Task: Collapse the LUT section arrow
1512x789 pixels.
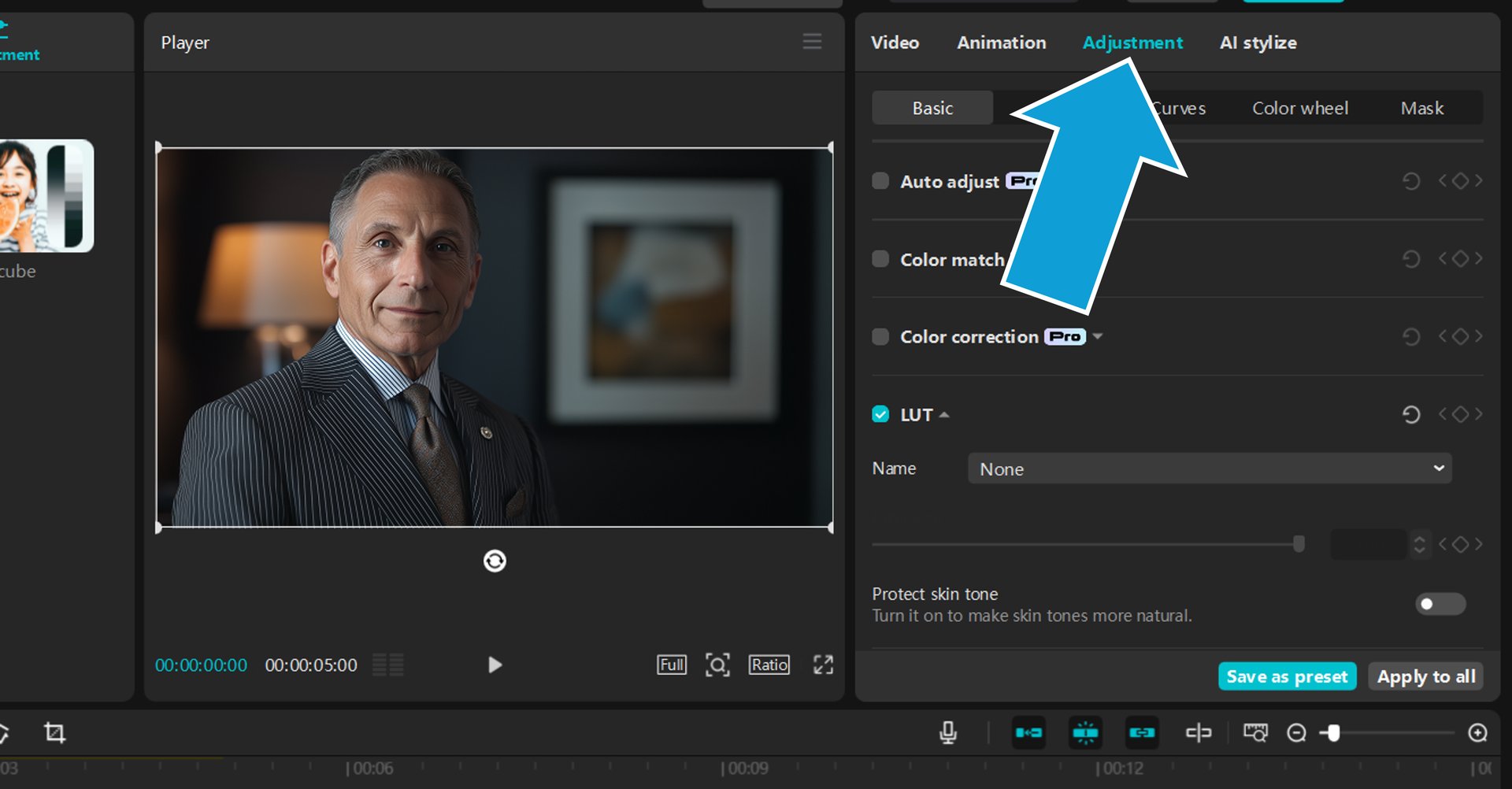Action: pos(944,415)
